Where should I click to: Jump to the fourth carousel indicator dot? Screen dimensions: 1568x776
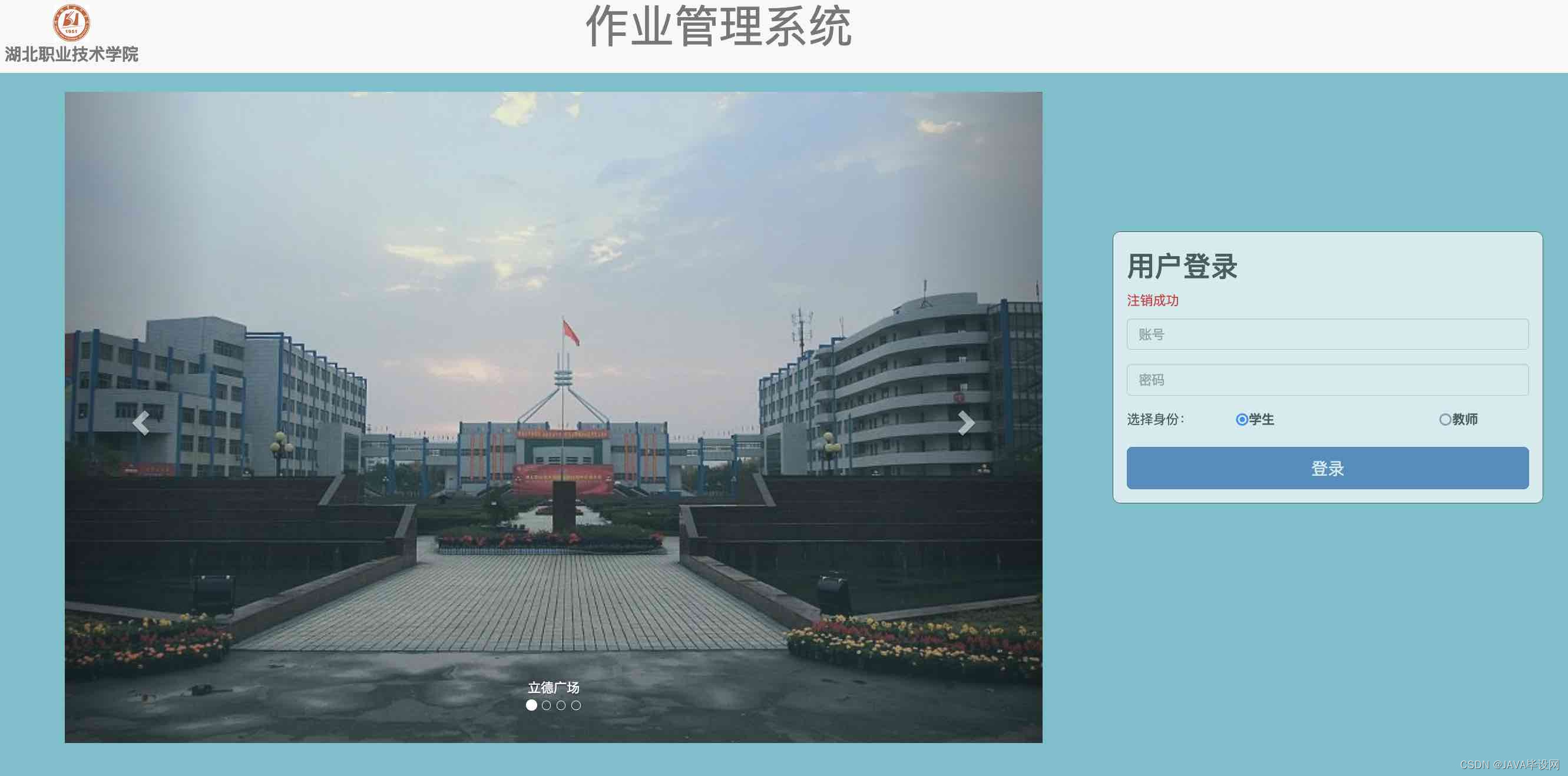[x=576, y=705]
